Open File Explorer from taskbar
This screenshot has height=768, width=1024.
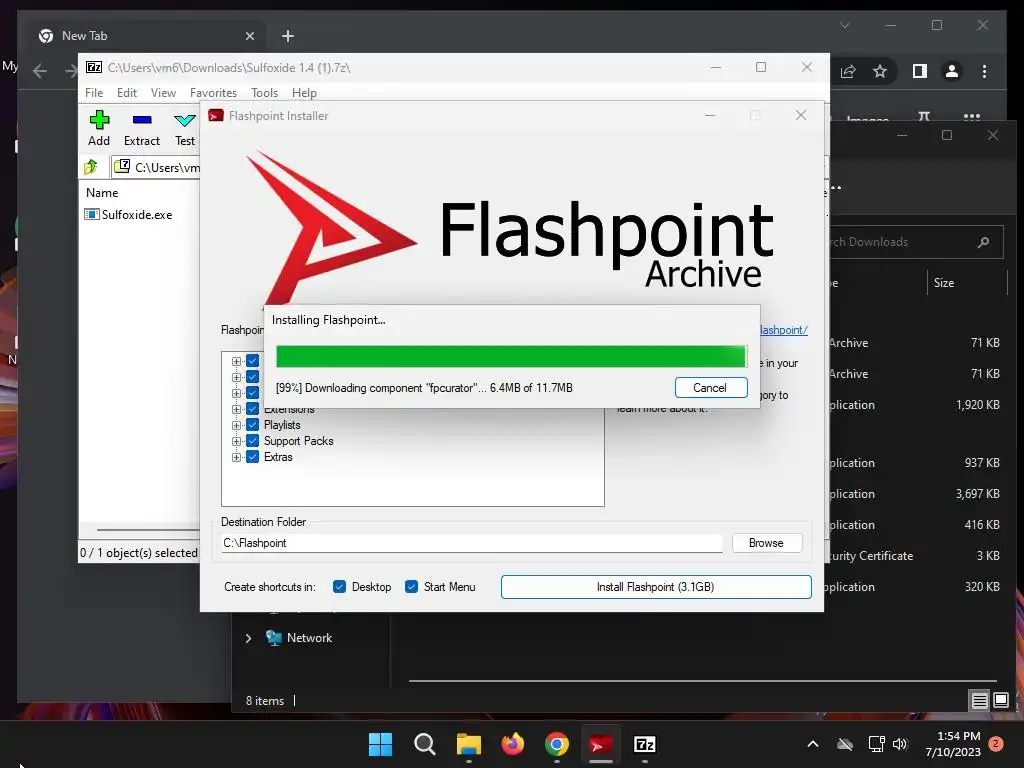pos(469,744)
